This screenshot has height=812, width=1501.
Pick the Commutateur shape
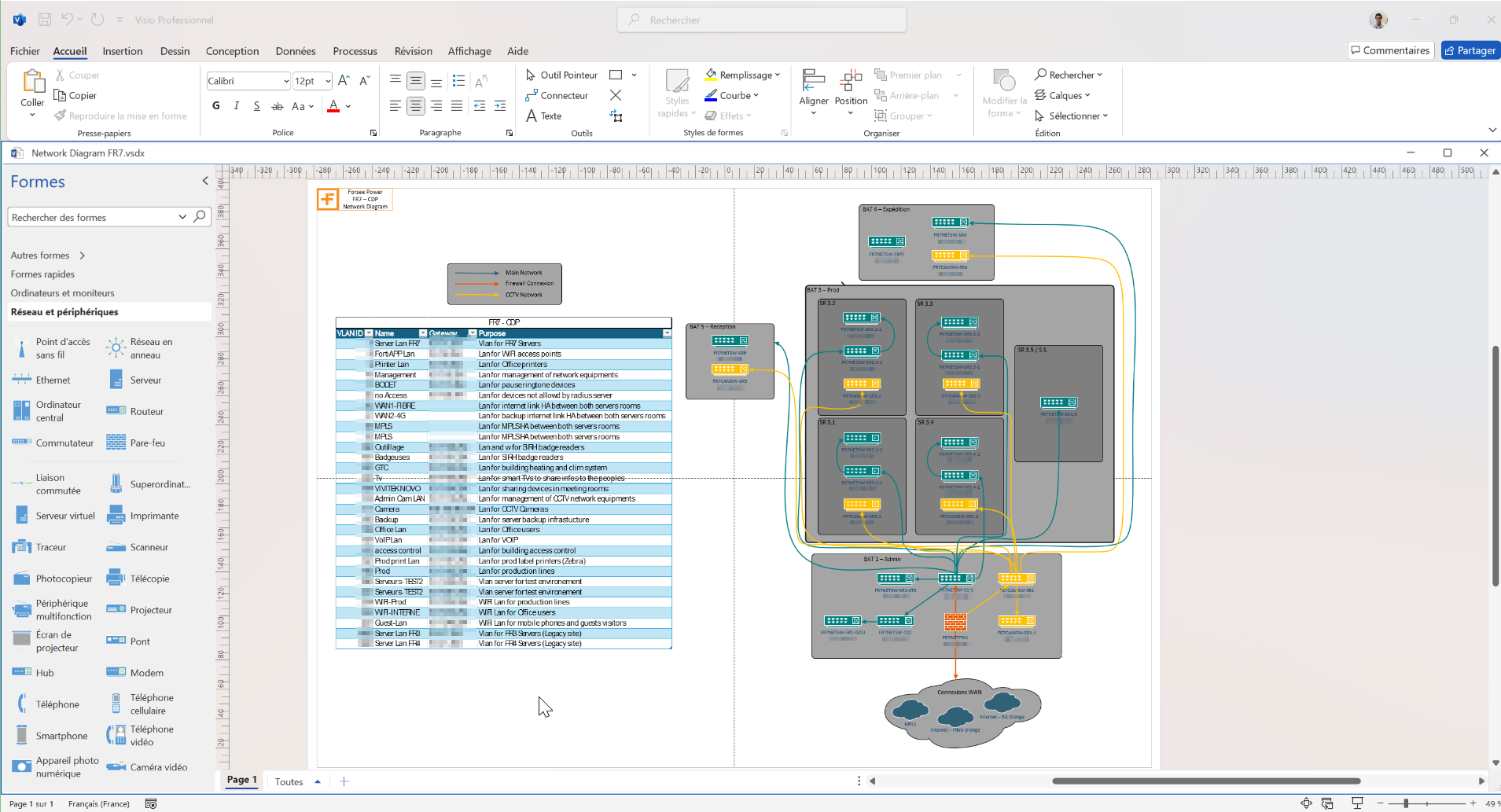point(22,443)
